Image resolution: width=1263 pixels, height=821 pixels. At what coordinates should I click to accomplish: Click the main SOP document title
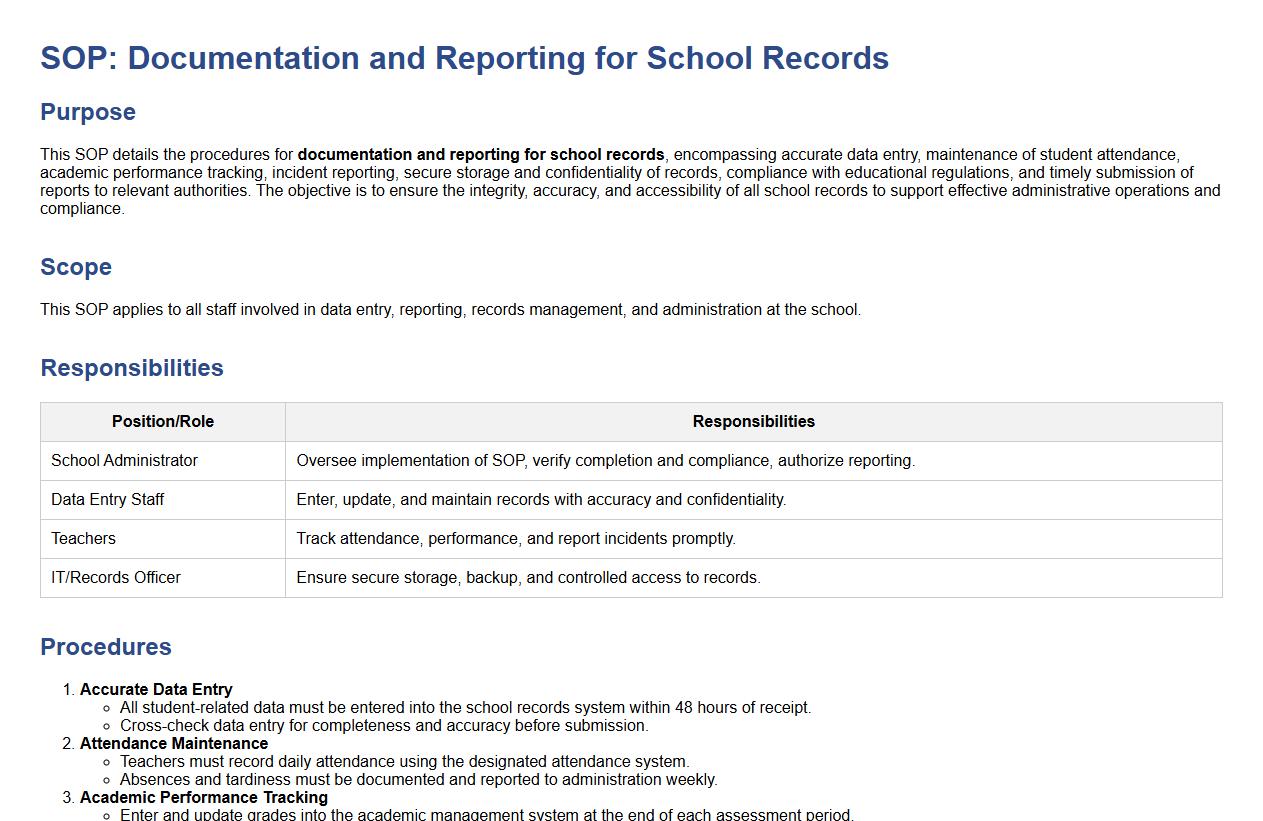click(x=464, y=58)
